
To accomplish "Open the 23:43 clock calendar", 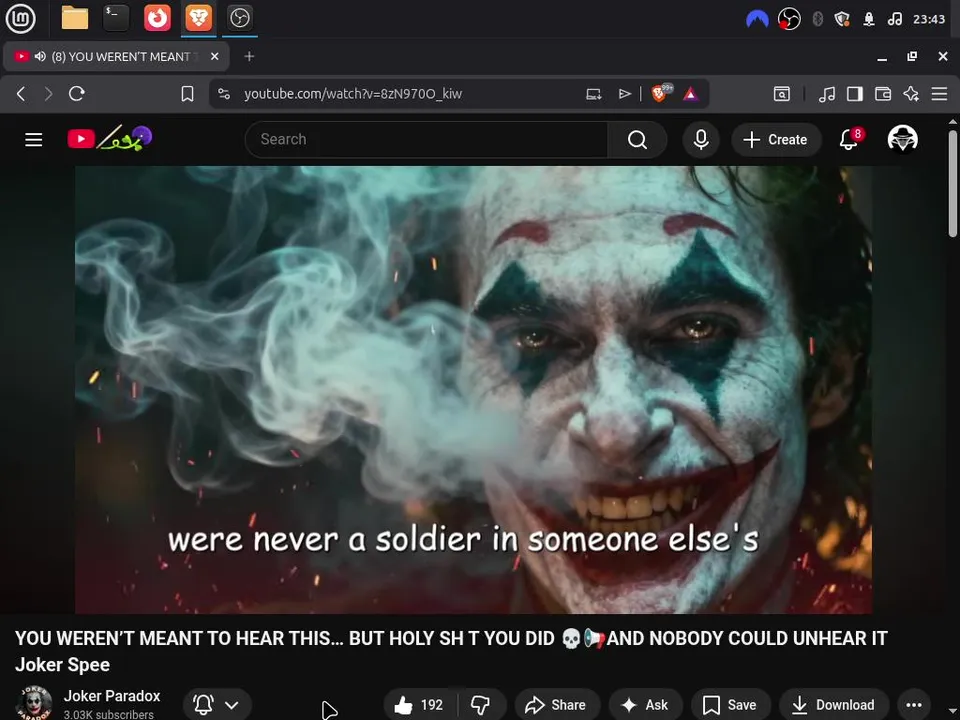I will pyautogui.click(x=929, y=19).
